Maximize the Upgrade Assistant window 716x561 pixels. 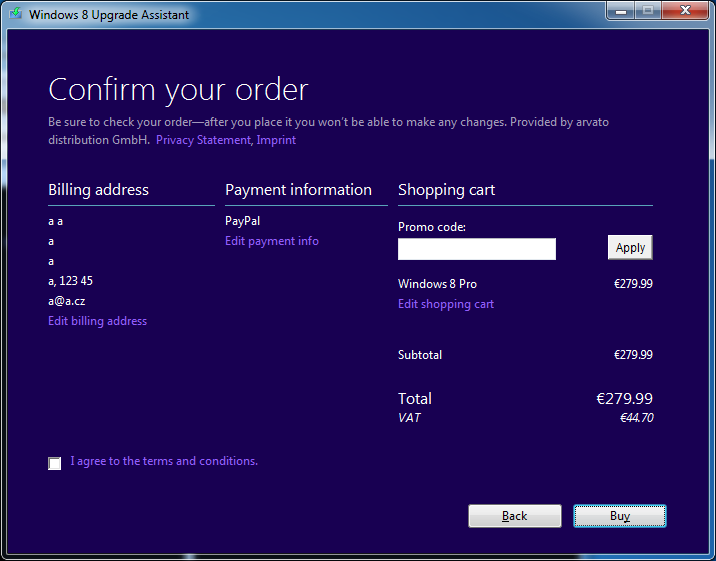[648, 11]
